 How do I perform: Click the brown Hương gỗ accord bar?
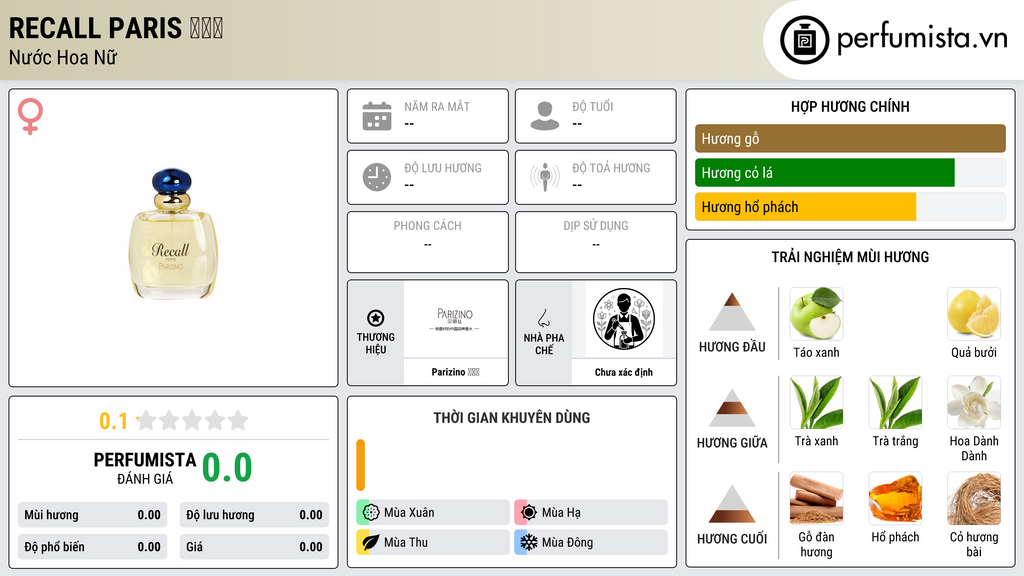850,138
